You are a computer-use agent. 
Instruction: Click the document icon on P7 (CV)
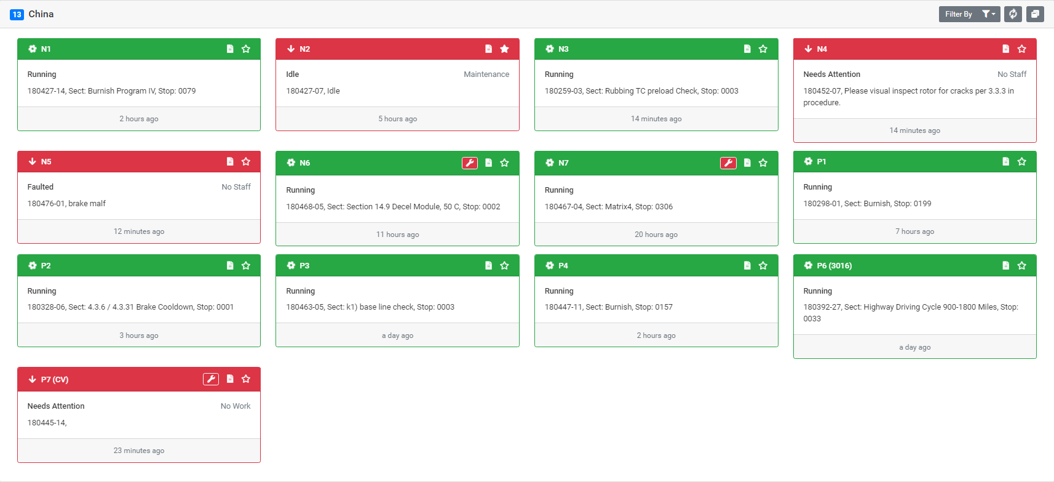click(230, 379)
